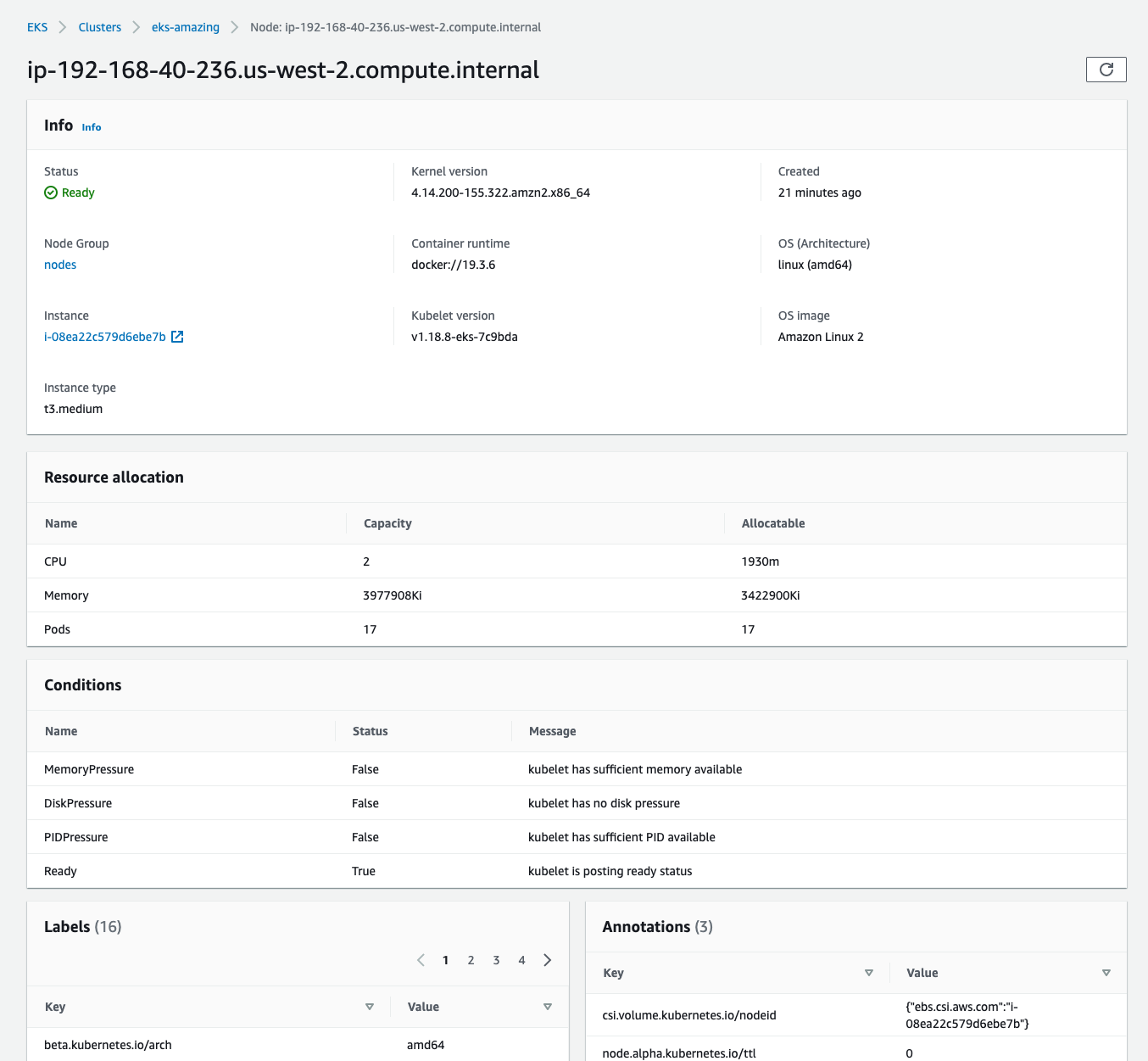
Task: Click beta.kubernetes.io/arch label key
Action: (x=108, y=1045)
